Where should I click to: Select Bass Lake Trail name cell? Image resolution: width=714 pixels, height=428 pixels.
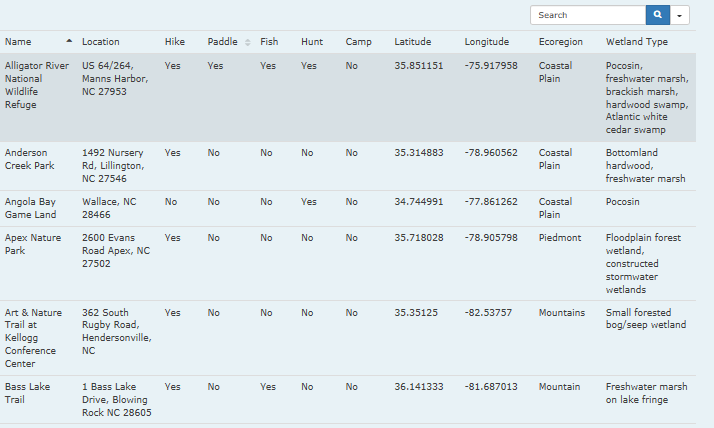[x=27, y=393]
